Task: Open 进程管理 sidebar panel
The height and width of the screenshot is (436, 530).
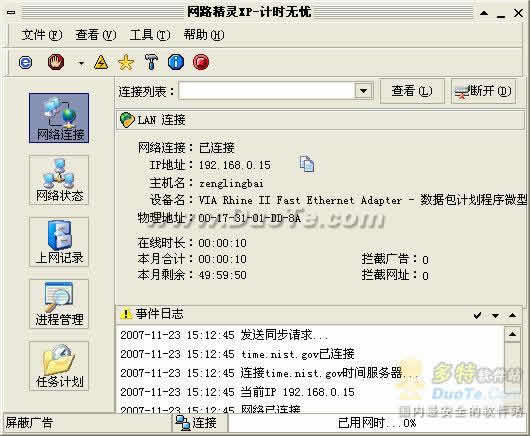Action: tap(59, 304)
